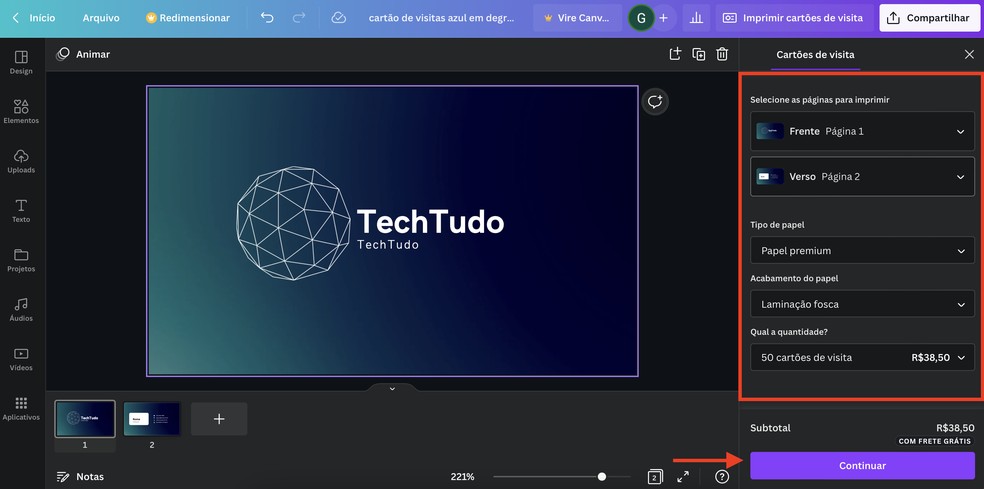Open the Texto sidebar panel
Screen dimensions: 984x489
pyautogui.click(x=21, y=210)
